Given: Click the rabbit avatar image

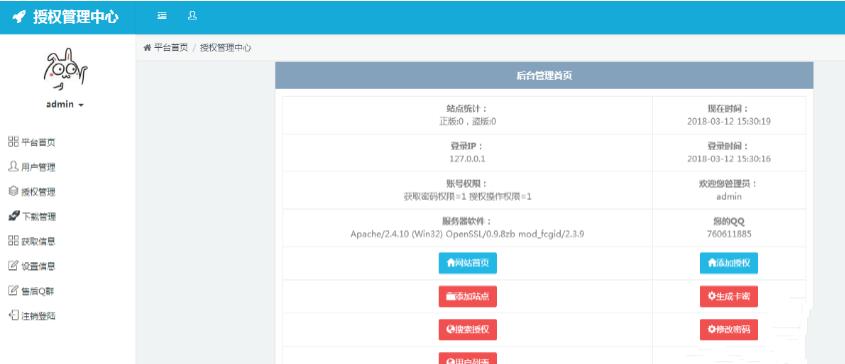Looking at the screenshot, I should [x=66, y=70].
